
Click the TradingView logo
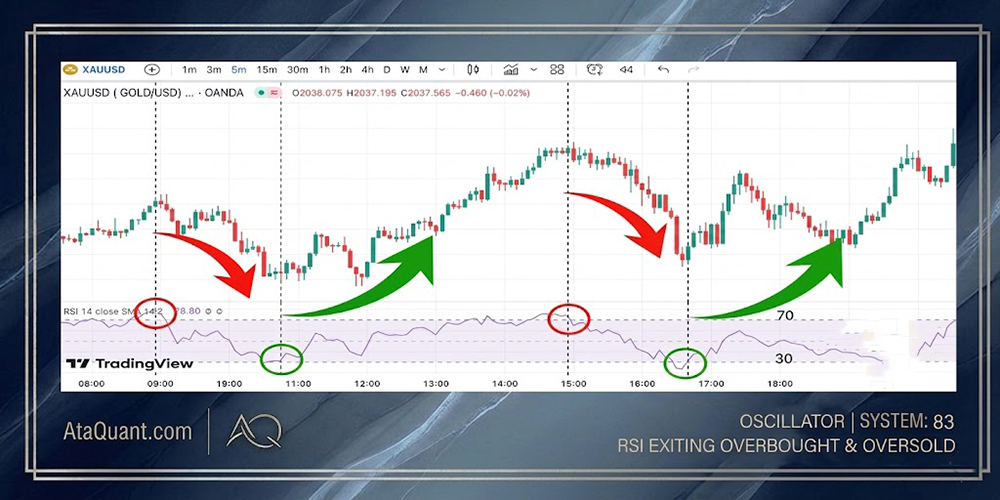click(x=129, y=364)
